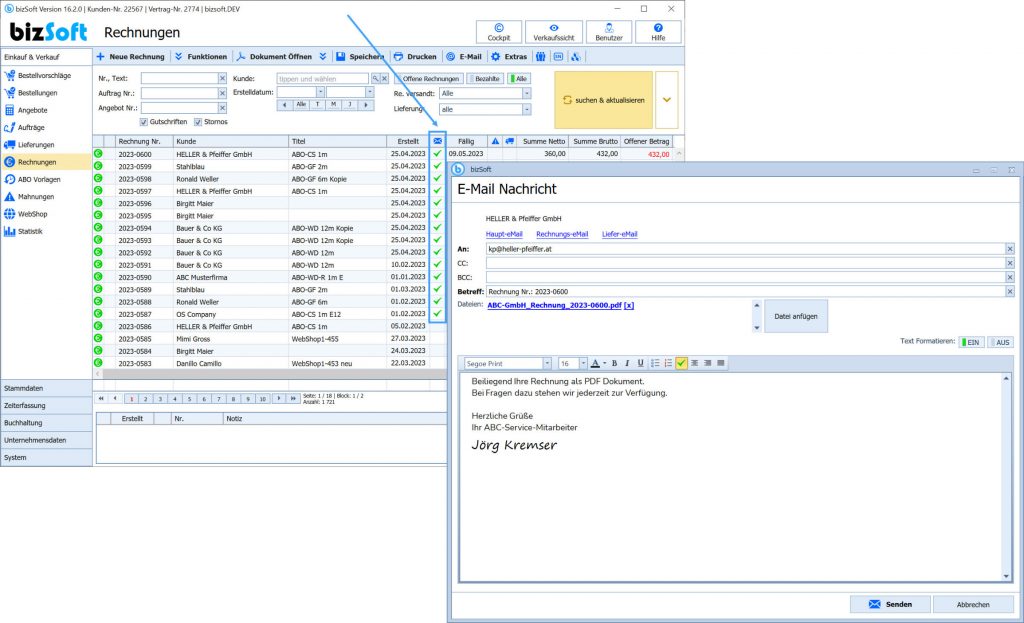Open Mahnungen in sidebar

[29, 197]
